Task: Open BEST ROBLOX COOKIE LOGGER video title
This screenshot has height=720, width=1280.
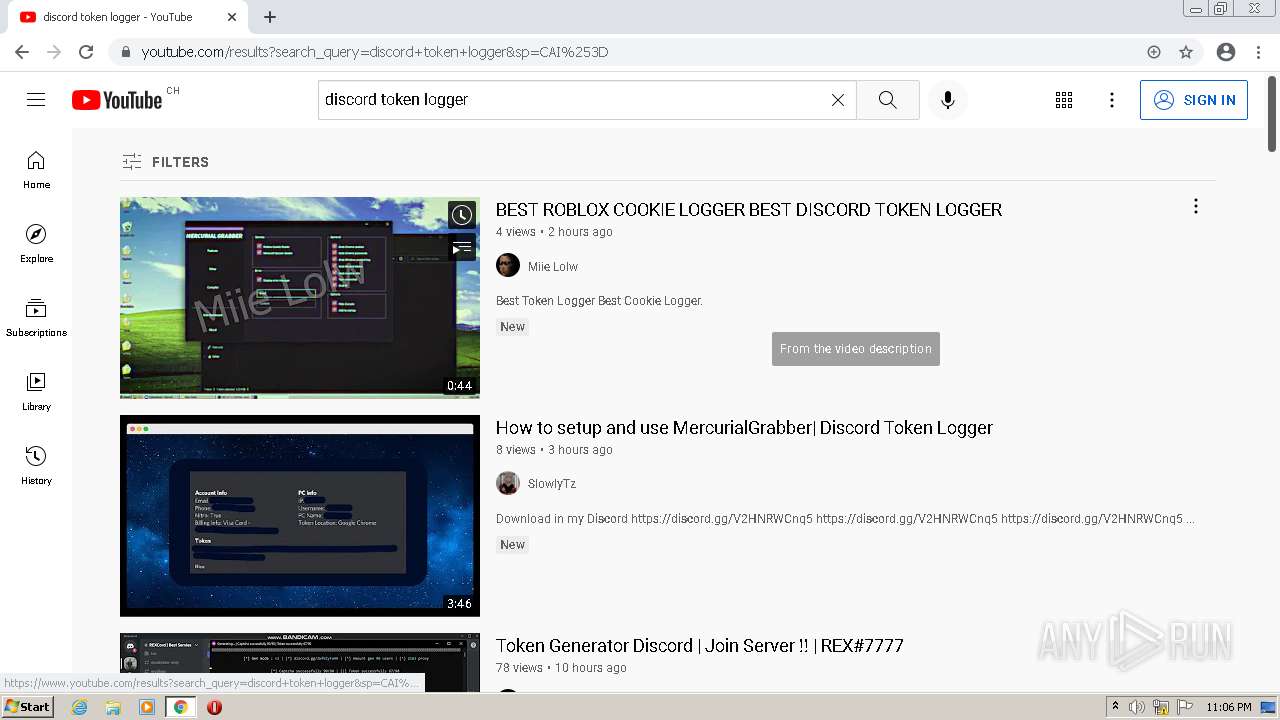Action: tap(749, 210)
